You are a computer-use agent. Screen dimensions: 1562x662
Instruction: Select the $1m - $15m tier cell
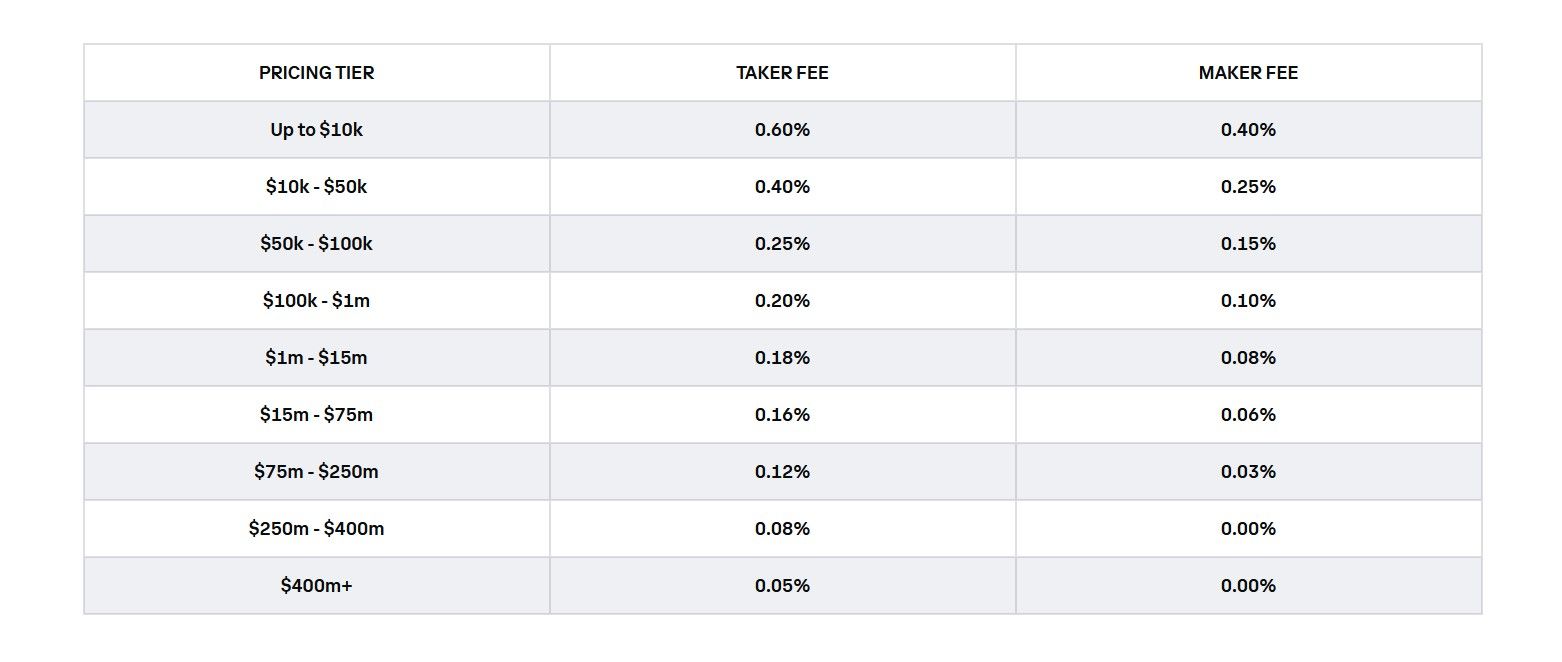316,358
